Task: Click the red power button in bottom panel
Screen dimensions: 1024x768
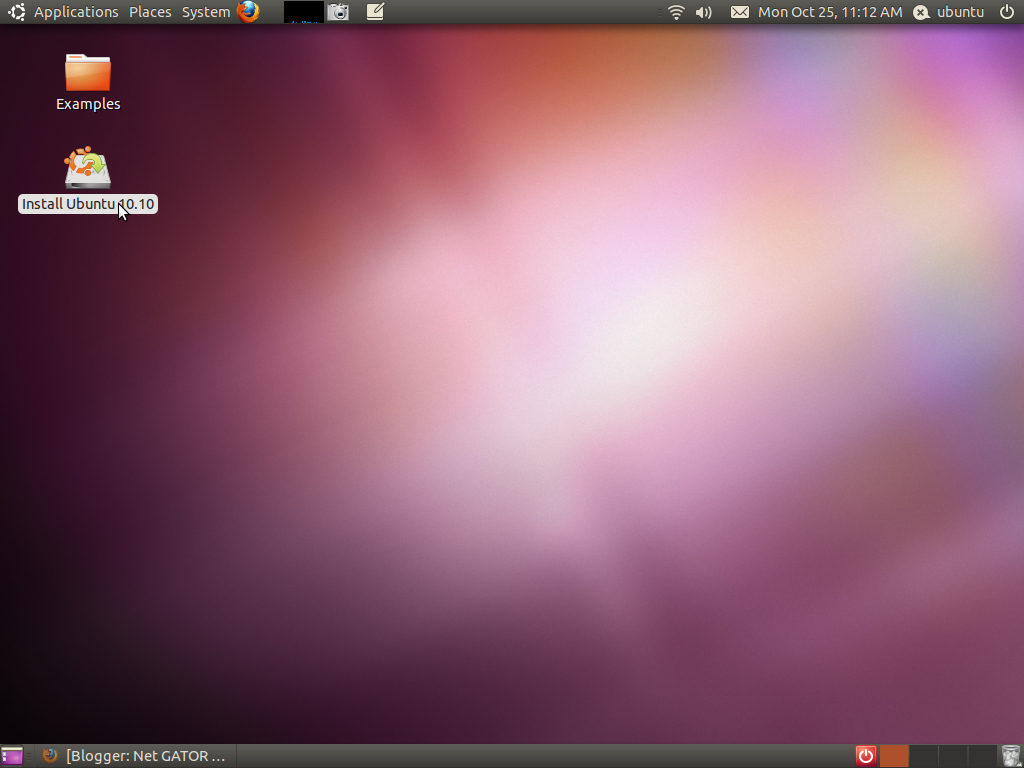Action: coord(866,756)
